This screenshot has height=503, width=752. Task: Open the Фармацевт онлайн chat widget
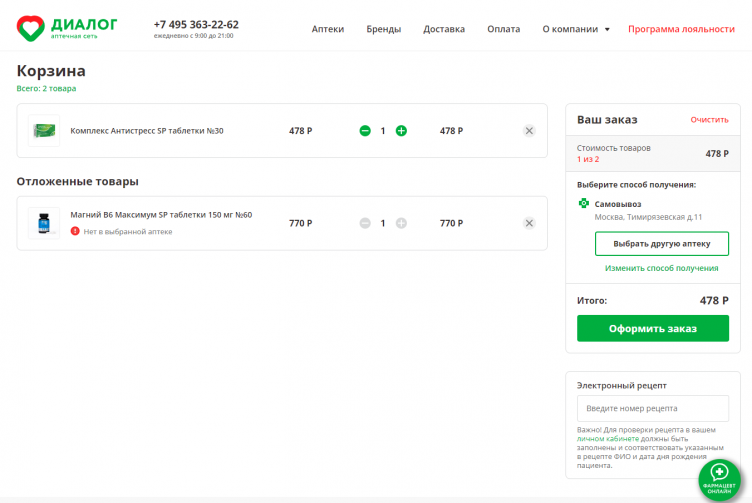click(x=719, y=477)
